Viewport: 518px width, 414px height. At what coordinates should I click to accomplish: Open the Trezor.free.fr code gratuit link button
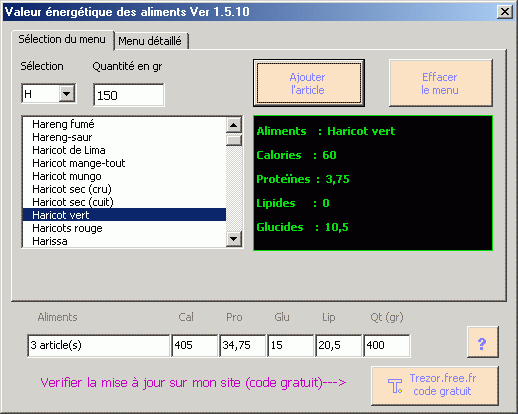coord(435,386)
